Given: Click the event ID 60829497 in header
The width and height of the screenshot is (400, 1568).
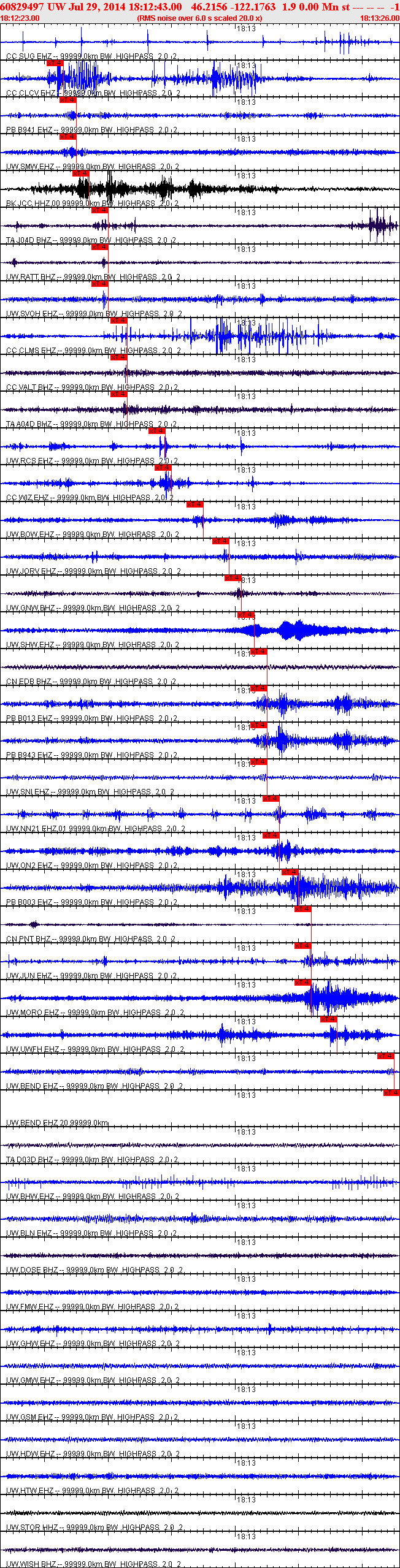Looking at the screenshot, I should tap(22, 7).
